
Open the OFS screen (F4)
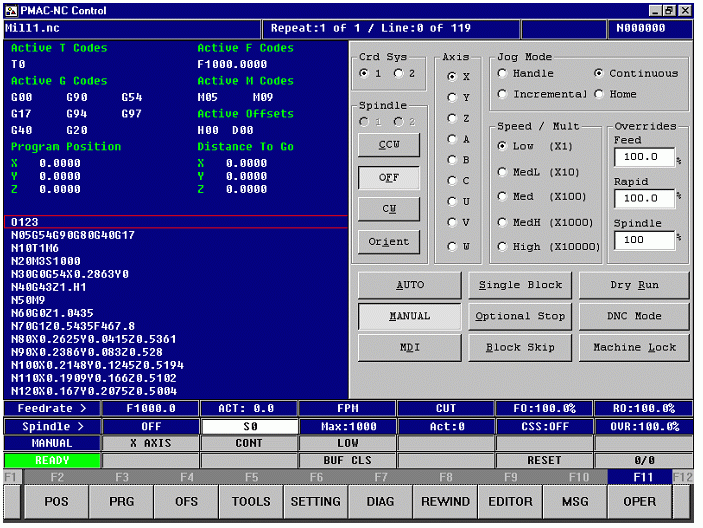(x=186, y=502)
